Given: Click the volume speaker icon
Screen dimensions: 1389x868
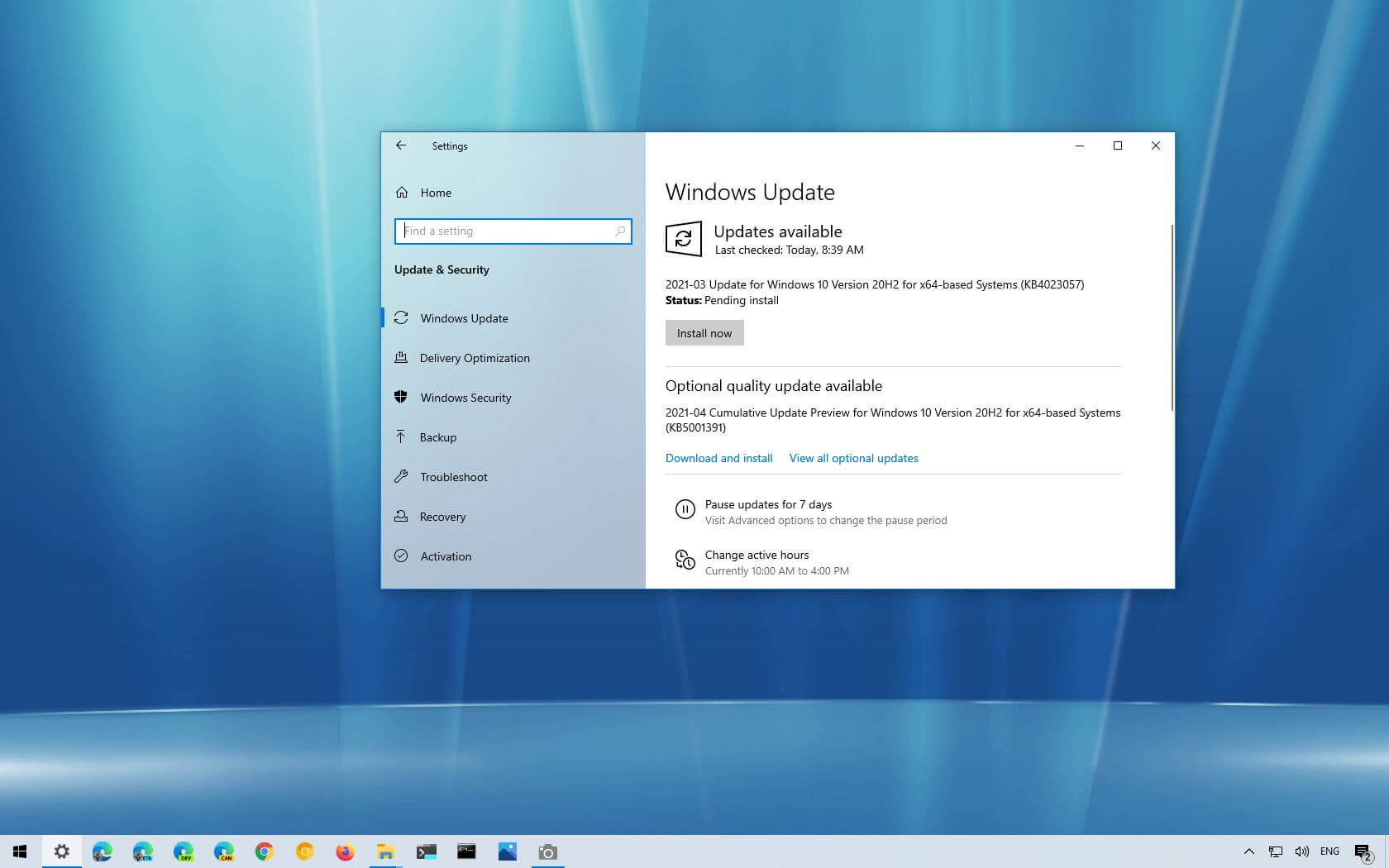Looking at the screenshot, I should pos(1302,851).
